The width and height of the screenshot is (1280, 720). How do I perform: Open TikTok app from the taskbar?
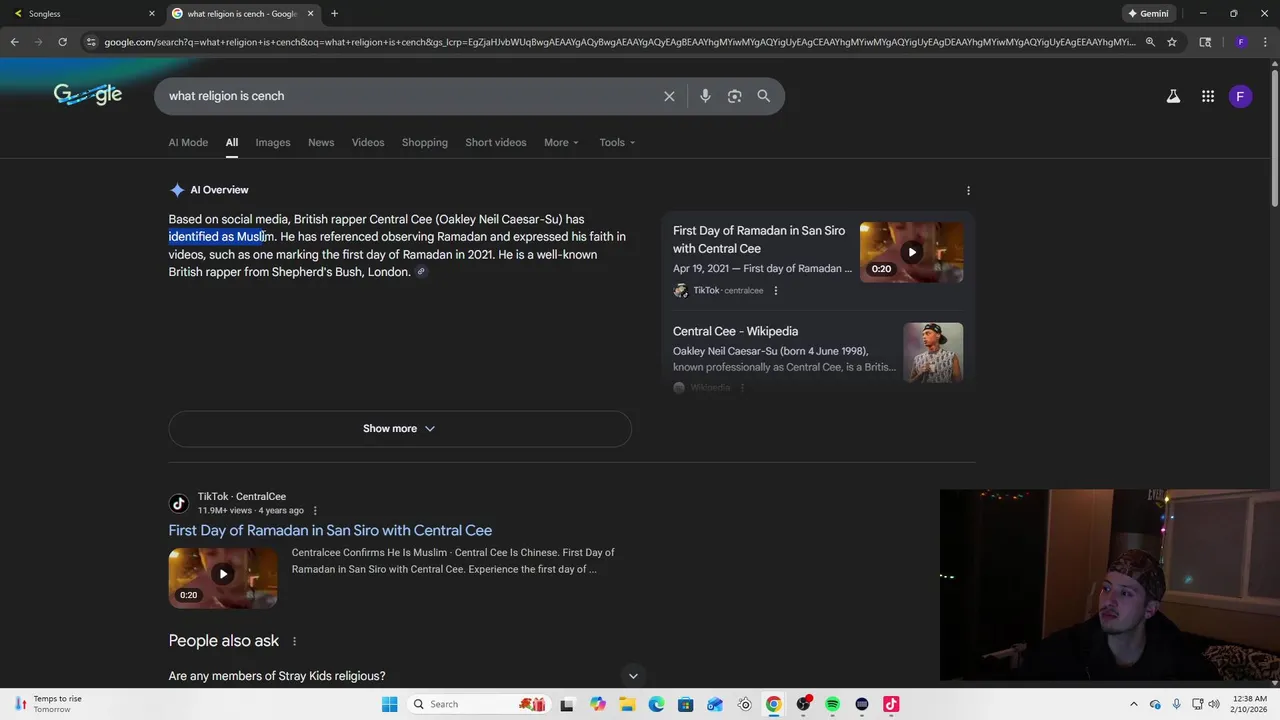point(891,704)
